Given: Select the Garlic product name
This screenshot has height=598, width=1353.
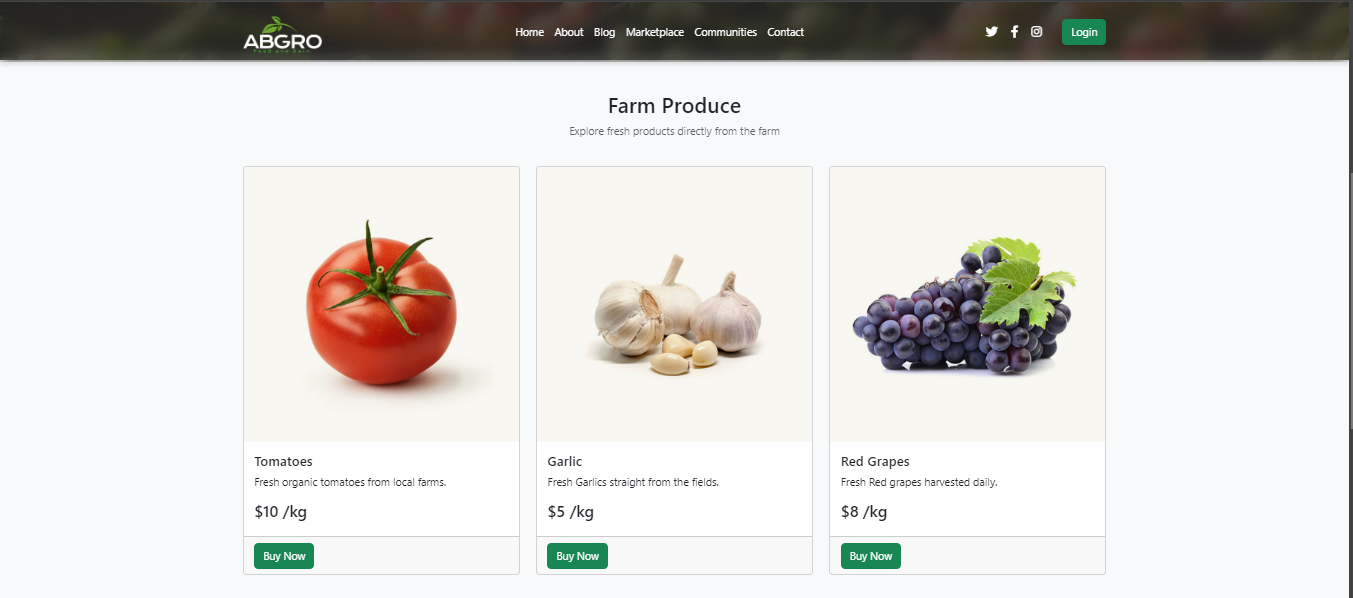Looking at the screenshot, I should point(564,462).
